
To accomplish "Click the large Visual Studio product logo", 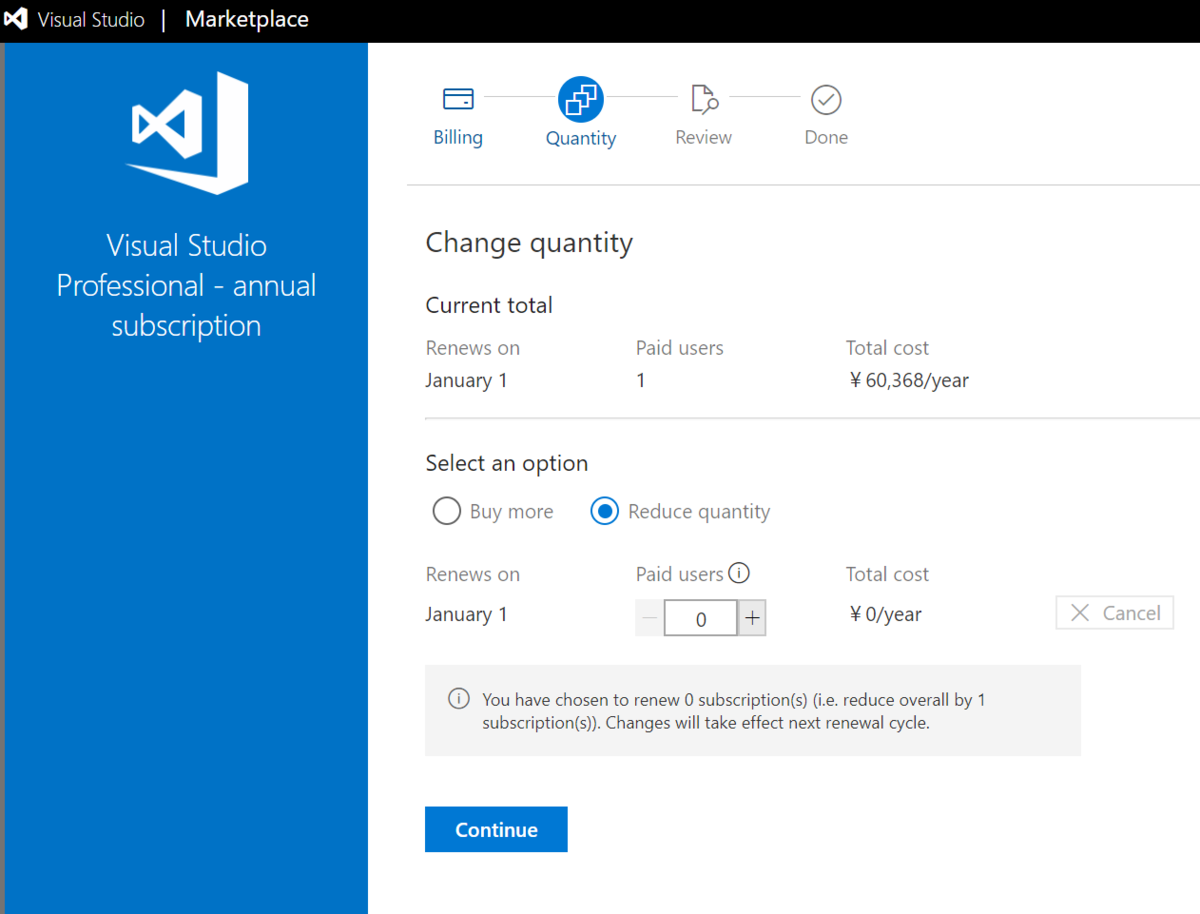I will coord(187,133).
